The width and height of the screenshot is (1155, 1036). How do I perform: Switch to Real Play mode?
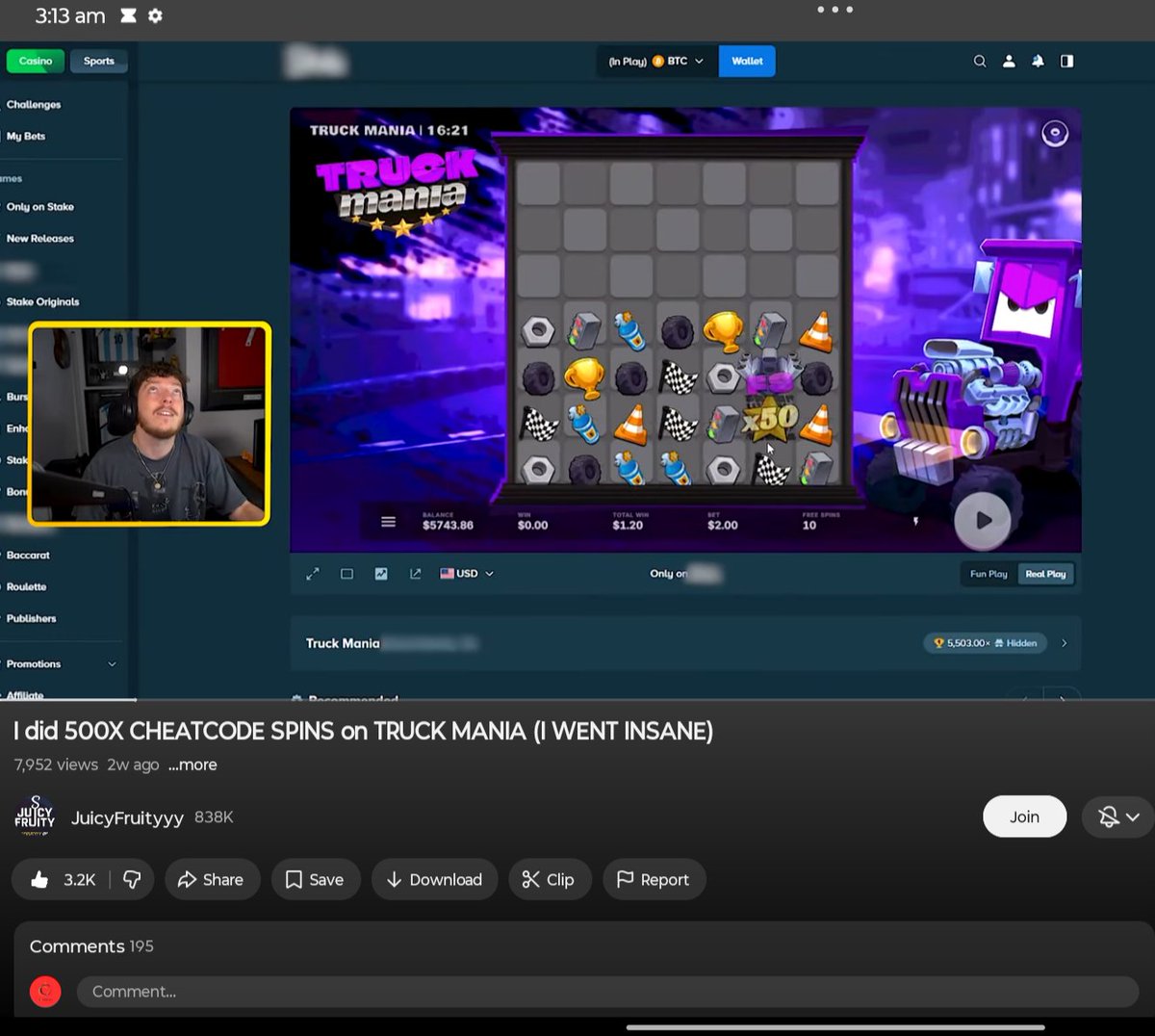1045,574
